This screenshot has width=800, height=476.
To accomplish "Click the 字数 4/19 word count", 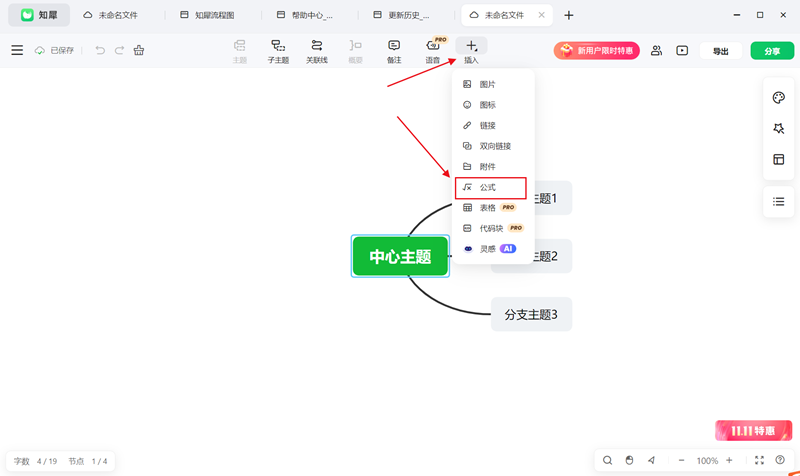I will [x=35, y=461].
